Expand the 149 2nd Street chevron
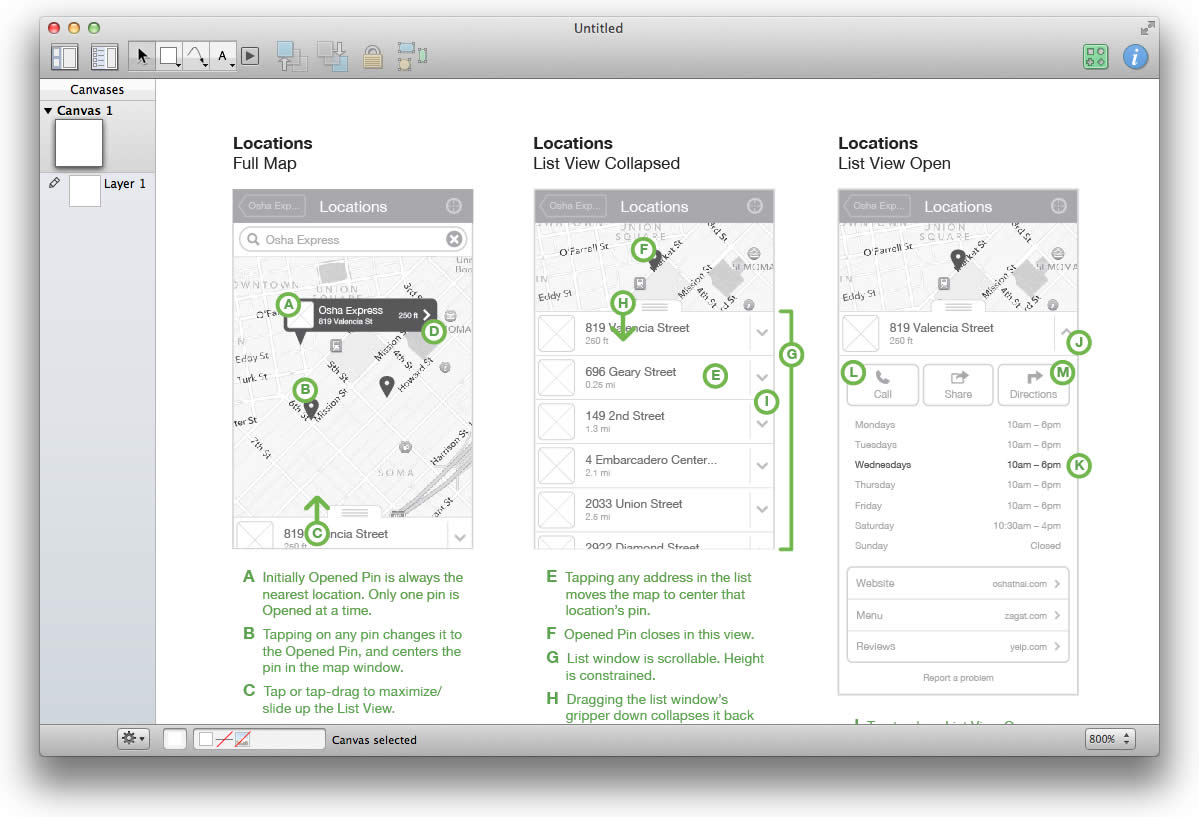 click(x=762, y=423)
